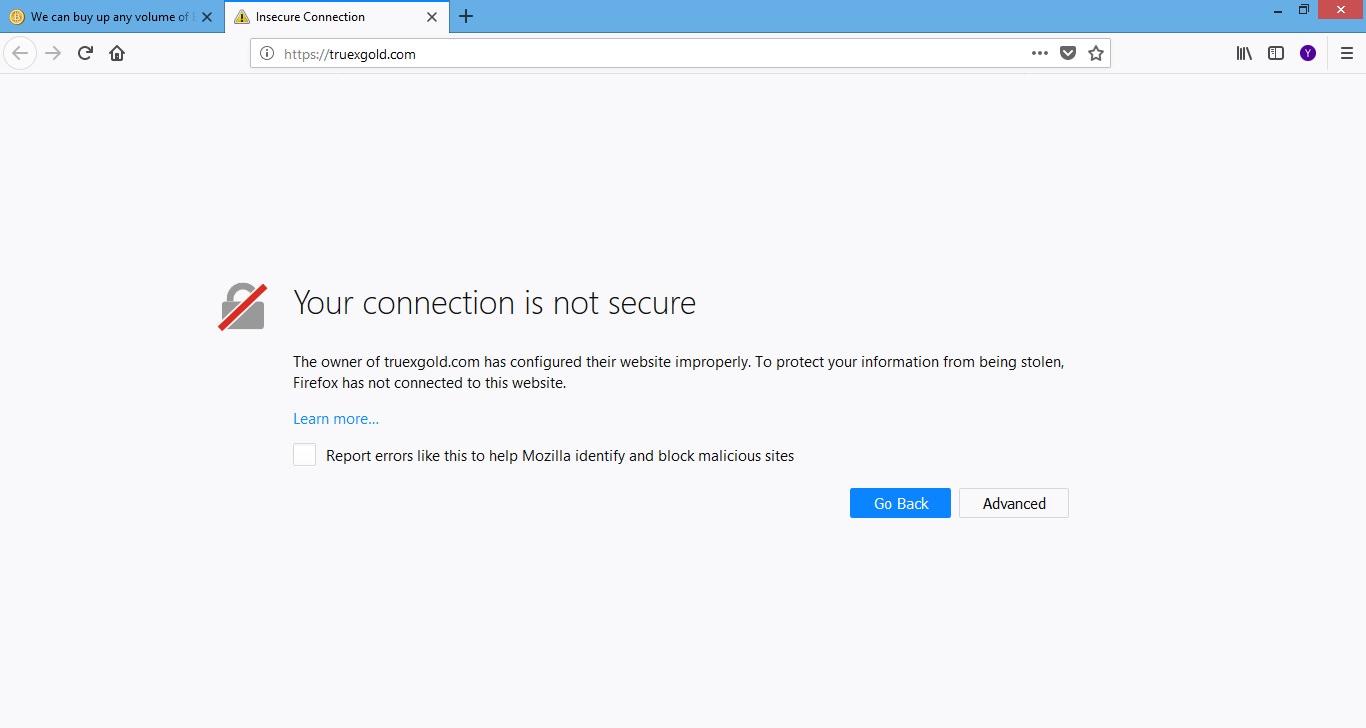The height and width of the screenshot is (728, 1366).
Task: Open the Learn more… link
Action: [336, 419]
